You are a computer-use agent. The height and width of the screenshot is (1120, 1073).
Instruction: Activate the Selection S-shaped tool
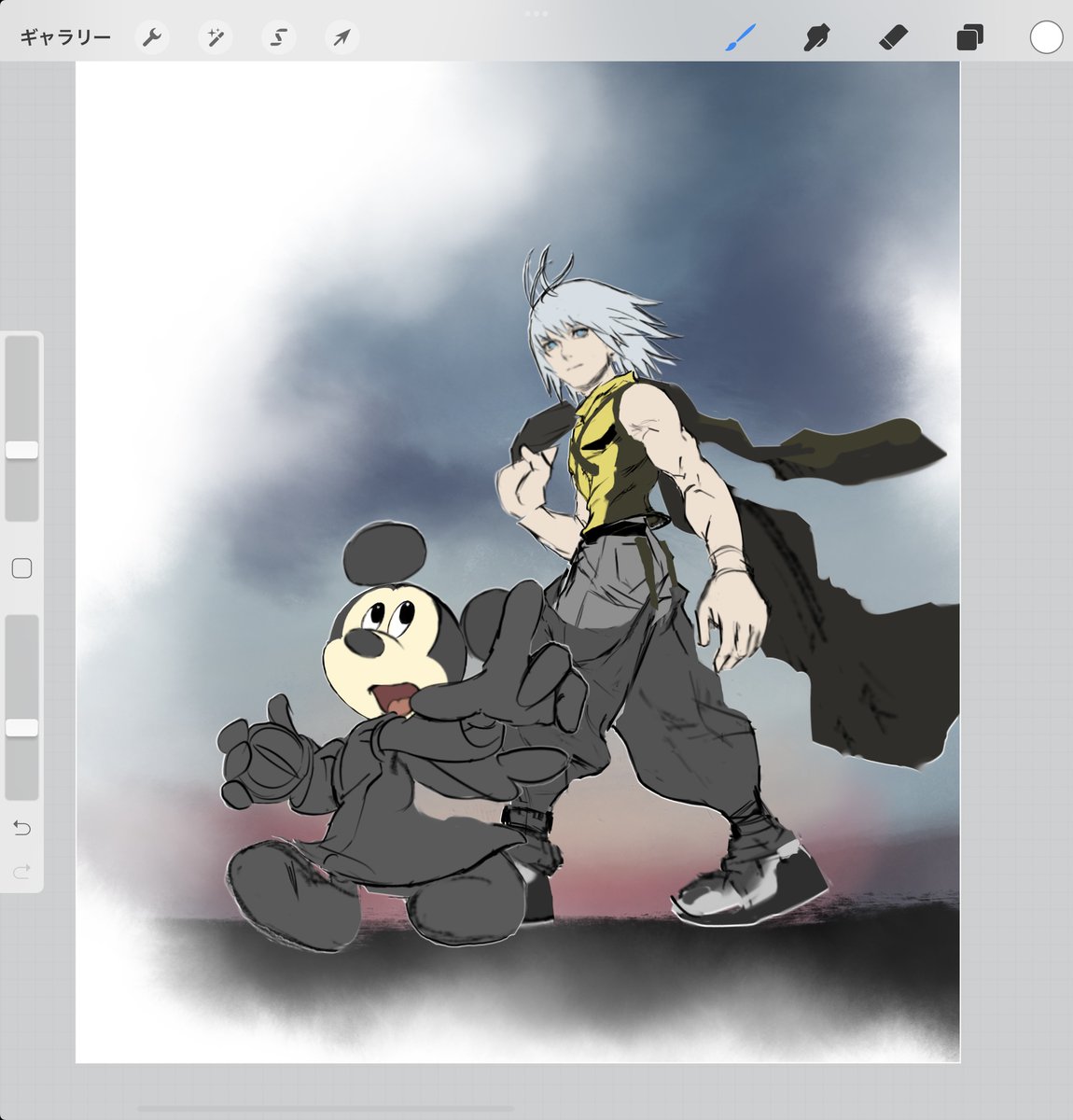tap(279, 37)
